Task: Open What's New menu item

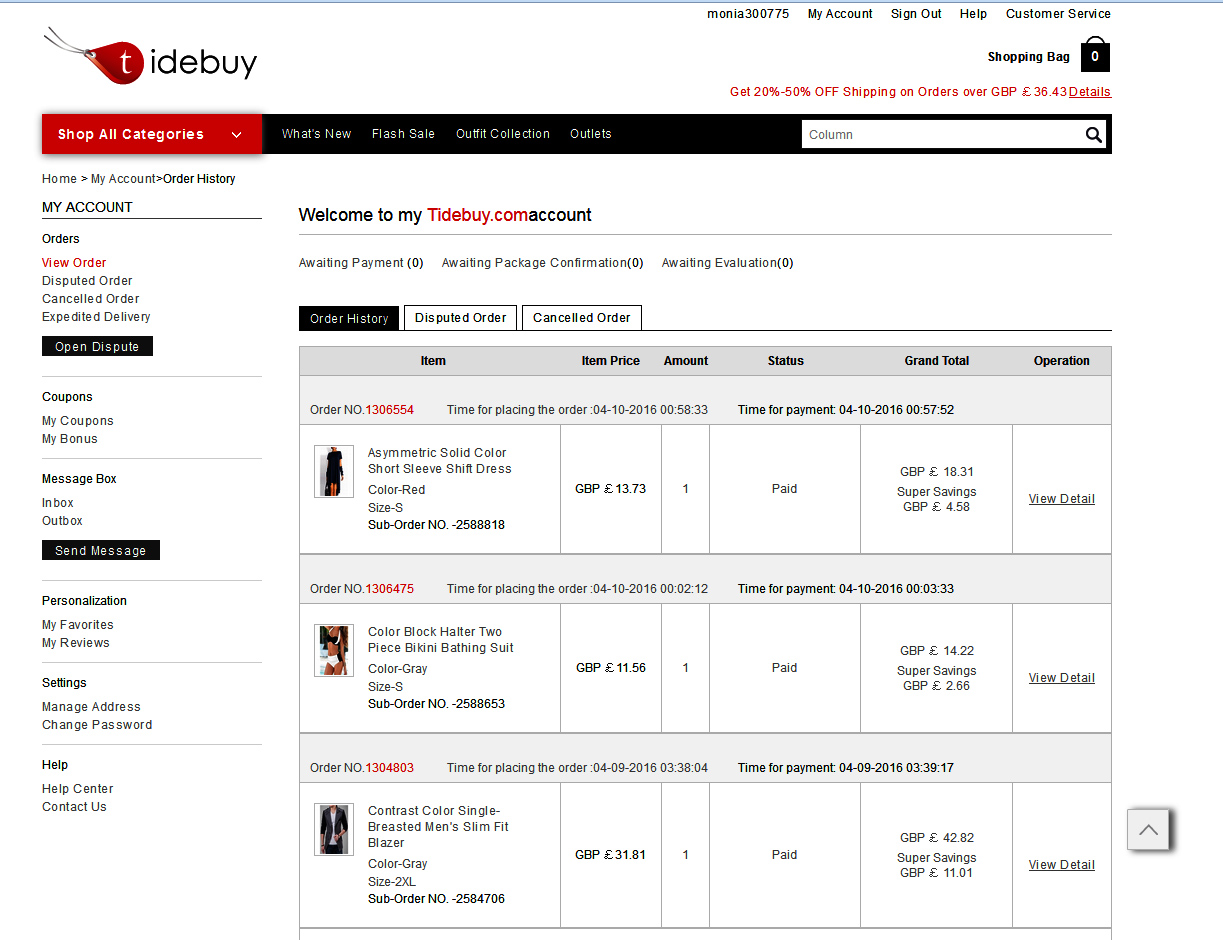Action: 316,134
